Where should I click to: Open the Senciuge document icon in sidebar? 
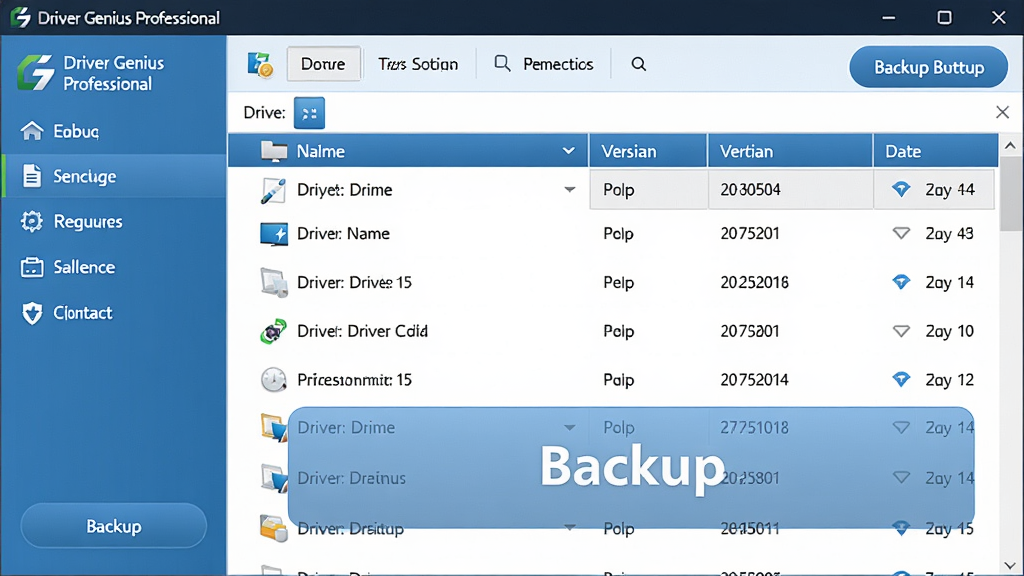pyautogui.click(x=31, y=176)
